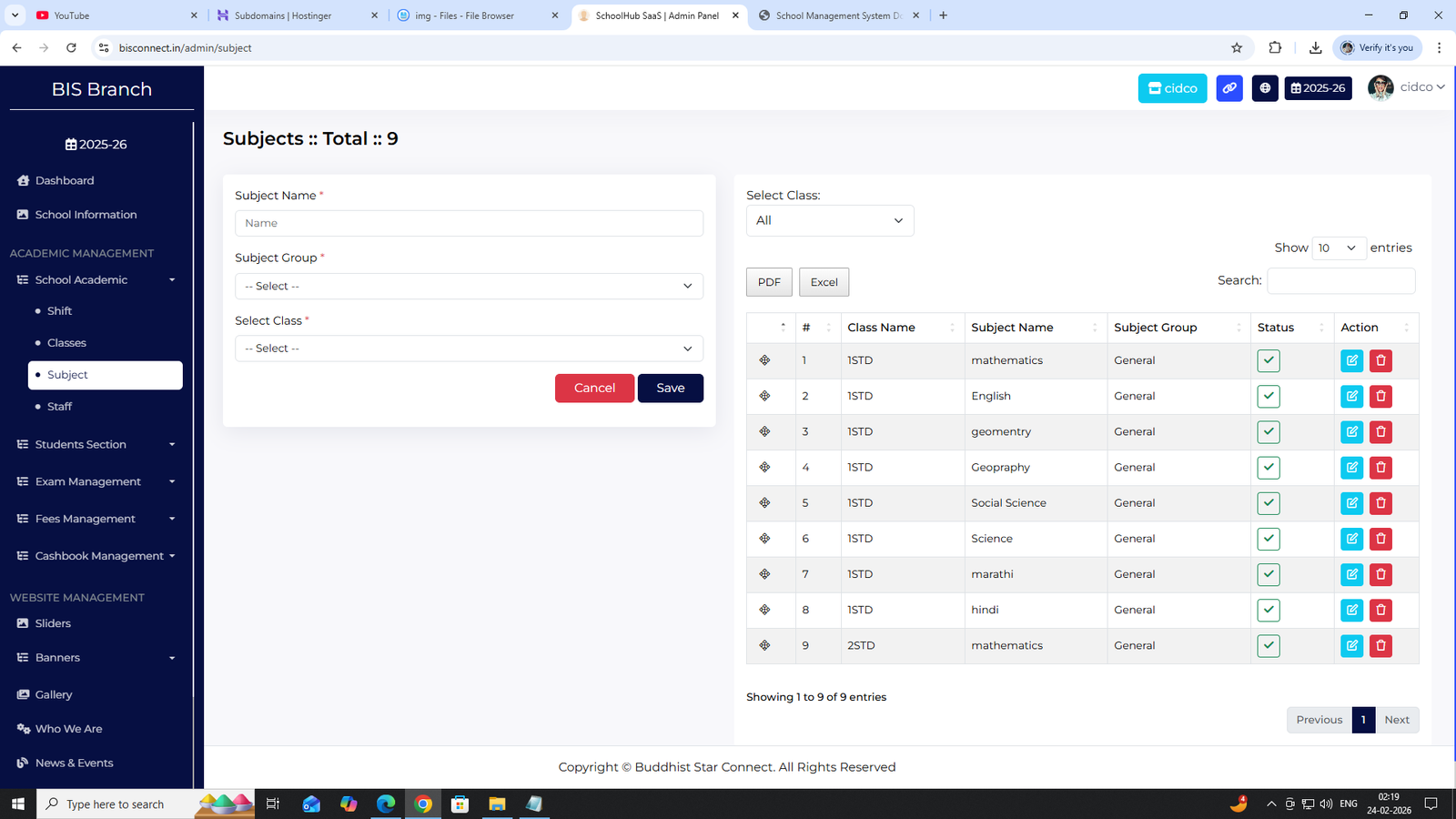Open the Select Class filter showing All
Viewport: 1456px width, 819px height.
tap(829, 220)
